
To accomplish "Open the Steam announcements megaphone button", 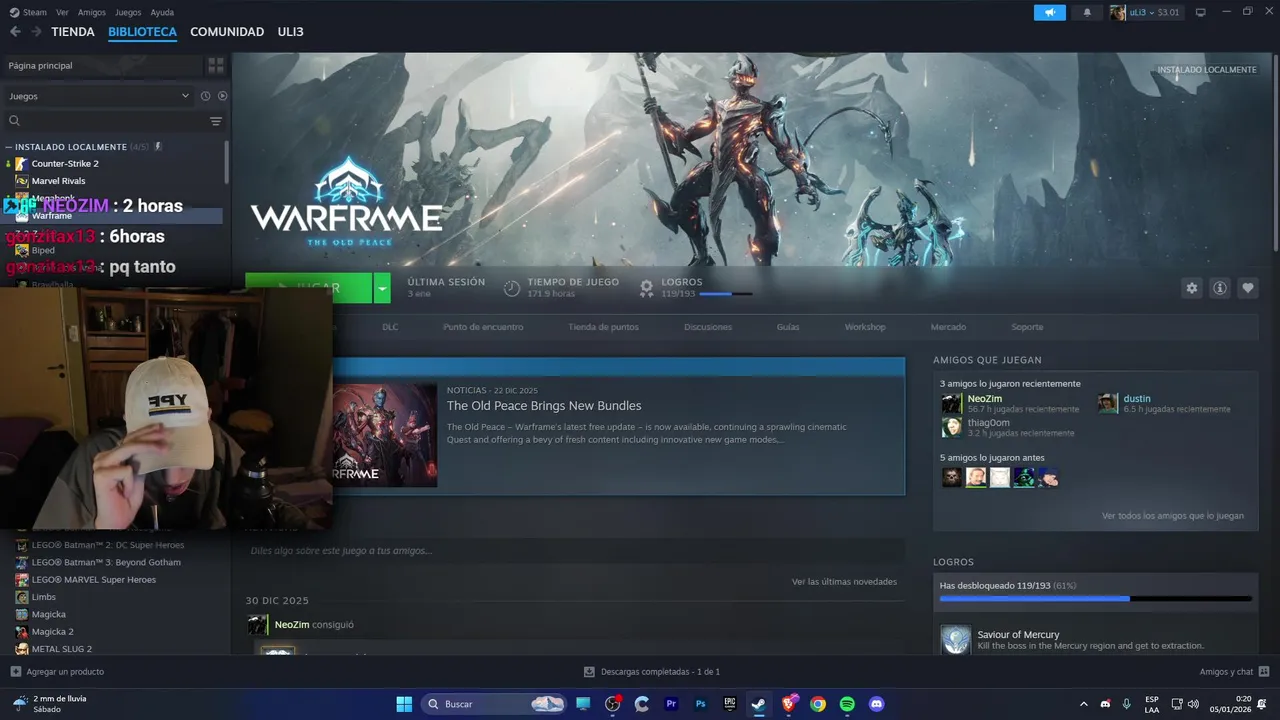I will coord(1049,12).
